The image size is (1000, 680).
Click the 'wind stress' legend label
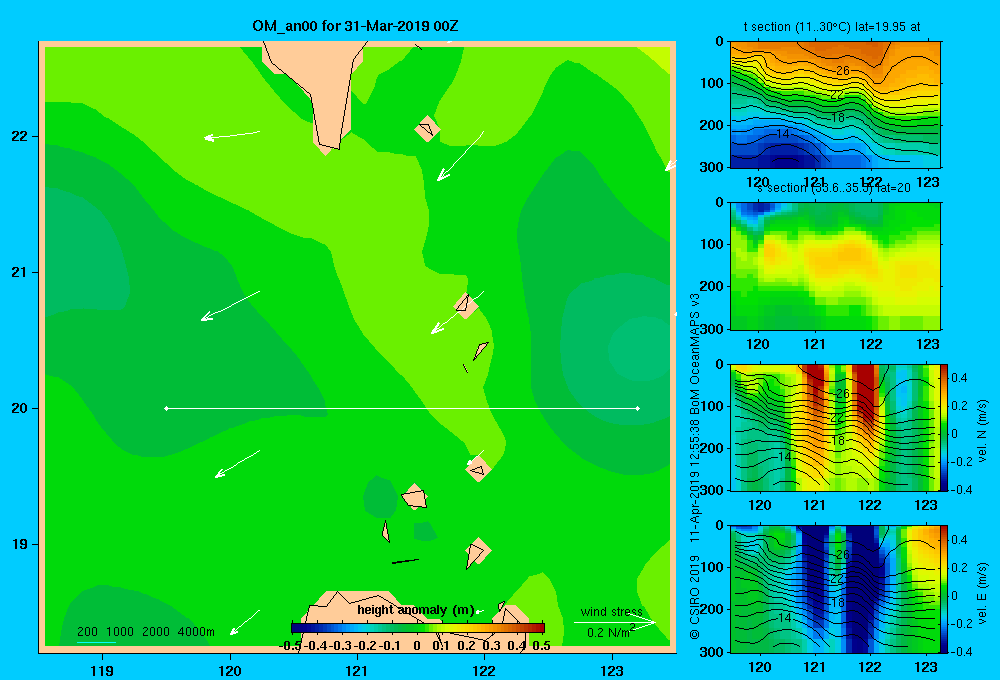coord(611,612)
